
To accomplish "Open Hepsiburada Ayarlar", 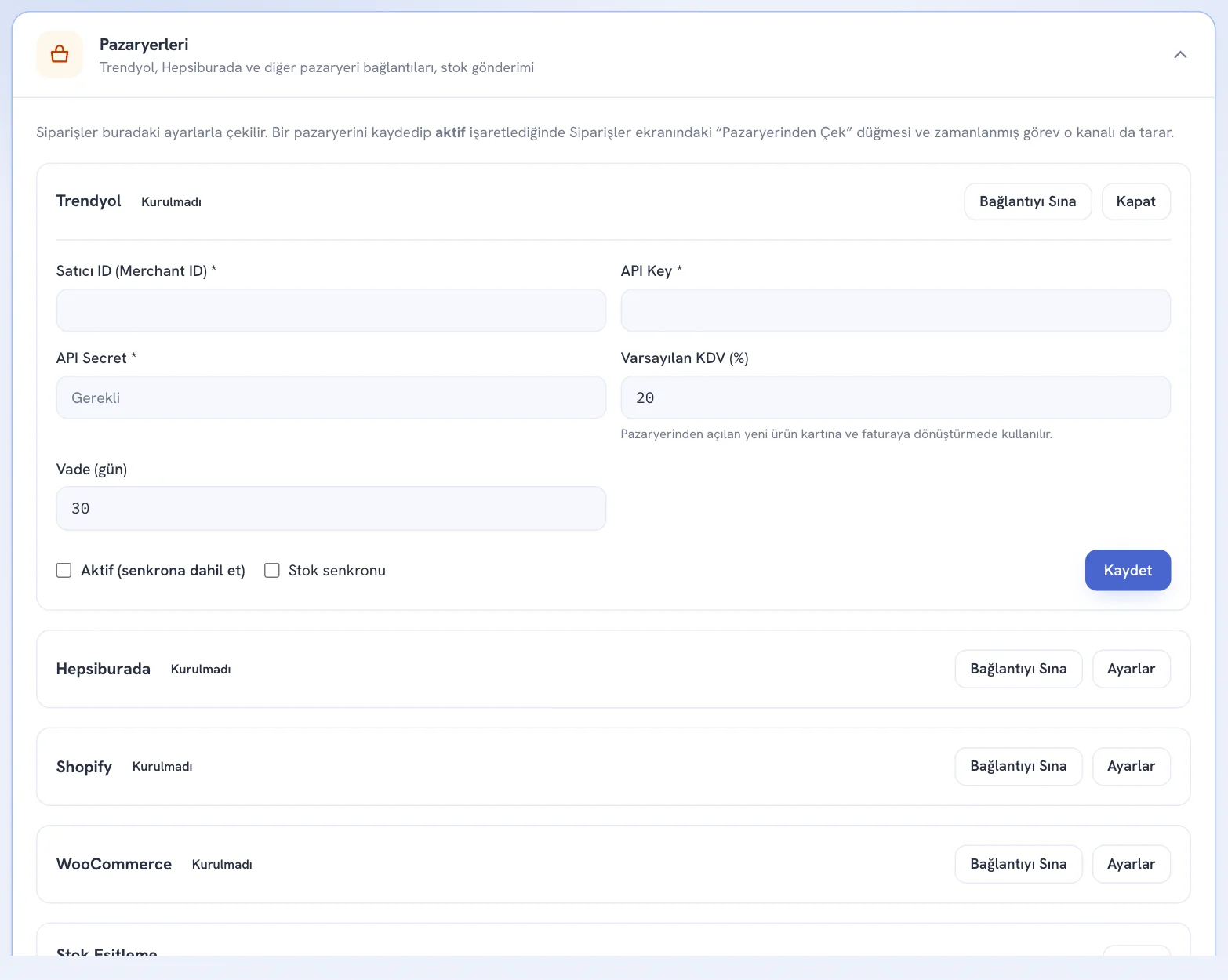I will [1131, 669].
